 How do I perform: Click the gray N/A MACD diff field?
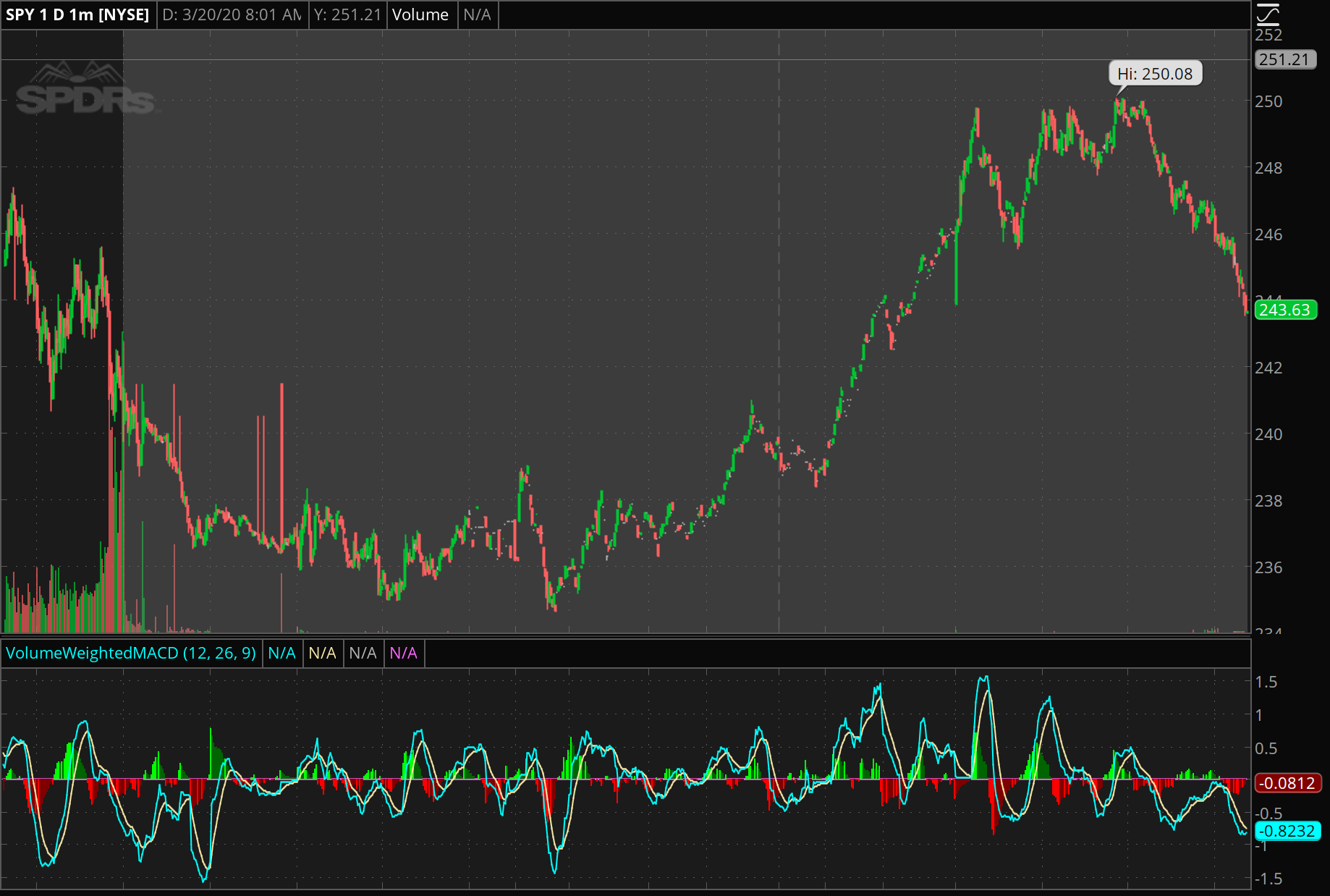pos(363,653)
